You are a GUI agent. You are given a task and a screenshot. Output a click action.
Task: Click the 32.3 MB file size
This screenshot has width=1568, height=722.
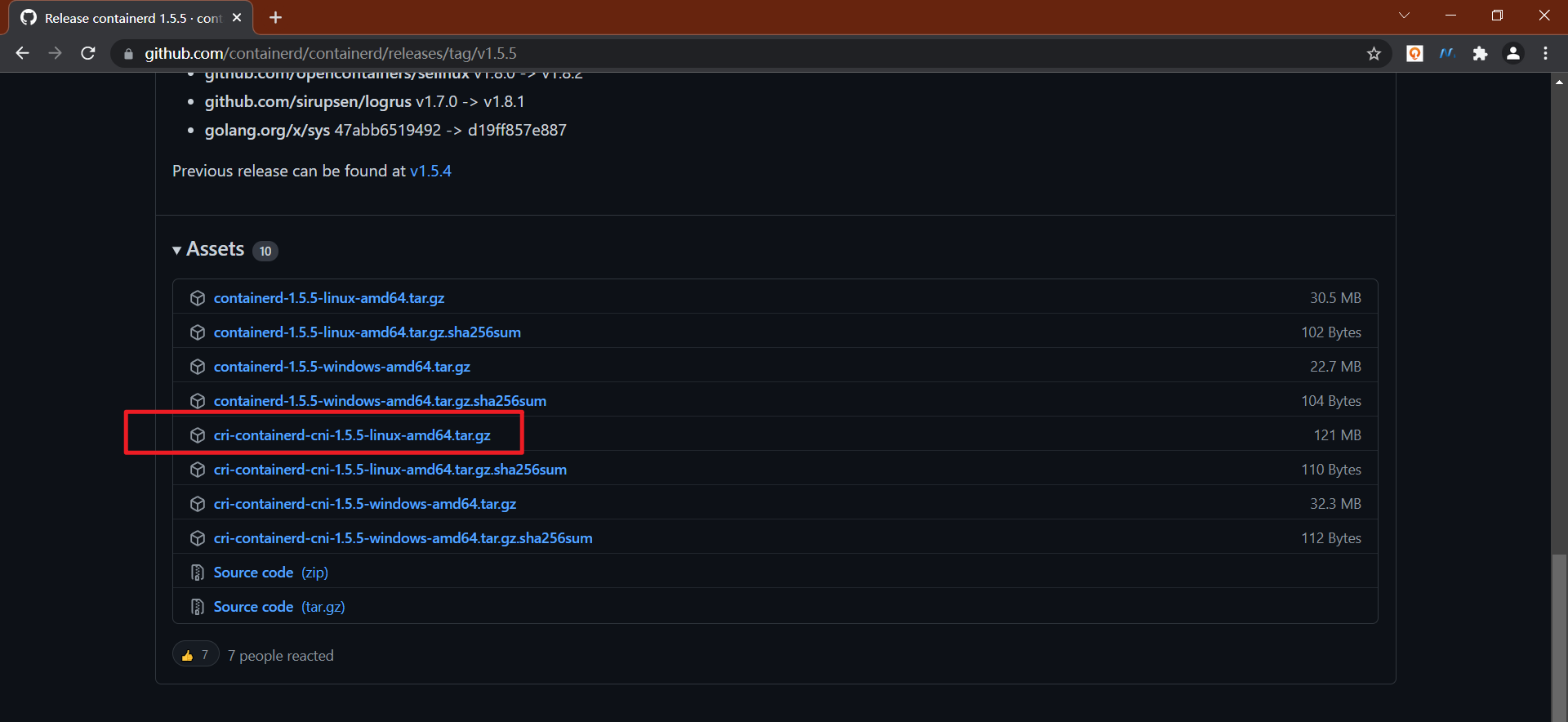tap(1335, 504)
